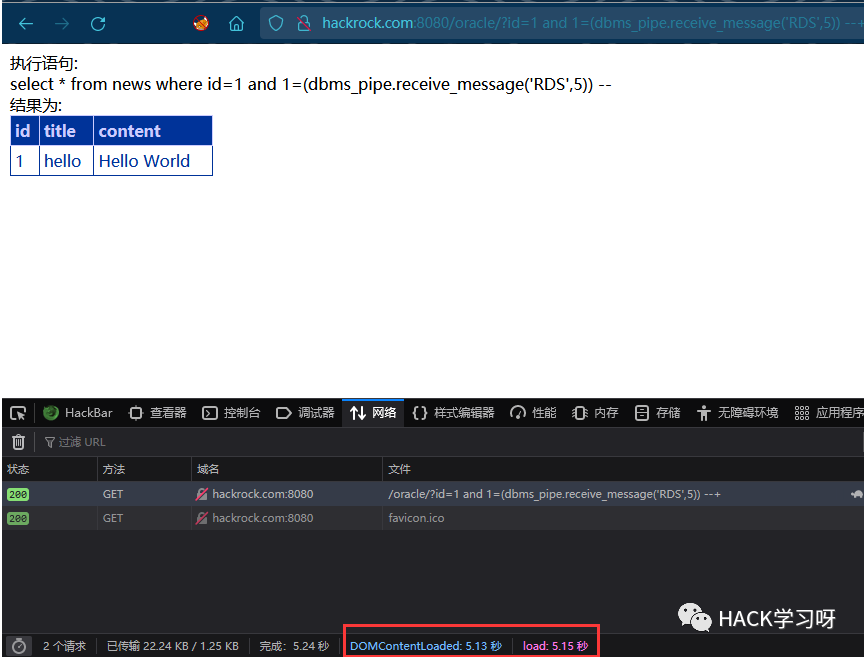Viewport: 864px width, 657px height.
Task: Select the /oracle/?id=1 request row
Action: [433, 494]
